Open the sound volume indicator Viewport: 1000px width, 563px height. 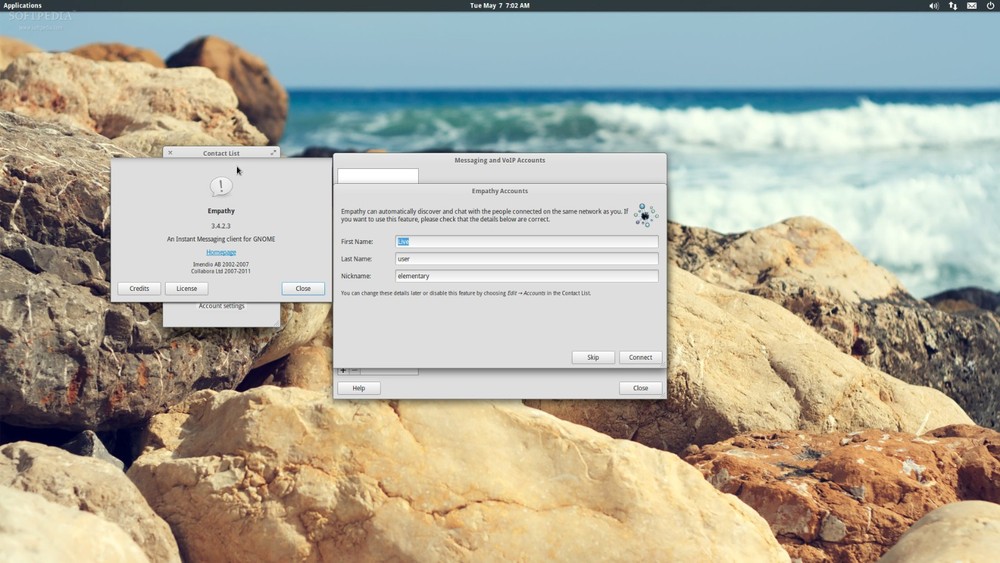click(934, 6)
